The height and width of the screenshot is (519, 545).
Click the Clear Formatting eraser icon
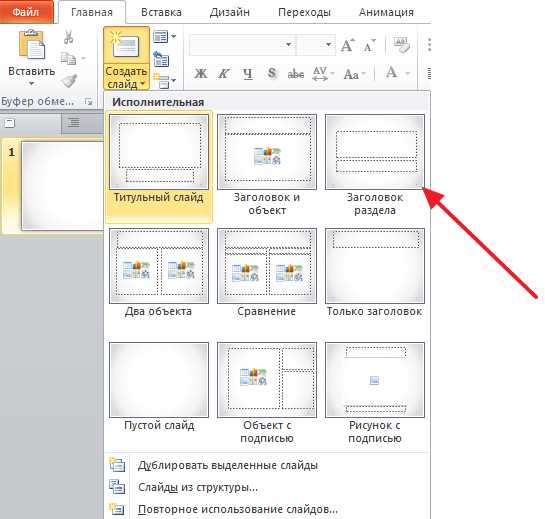click(402, 45)
